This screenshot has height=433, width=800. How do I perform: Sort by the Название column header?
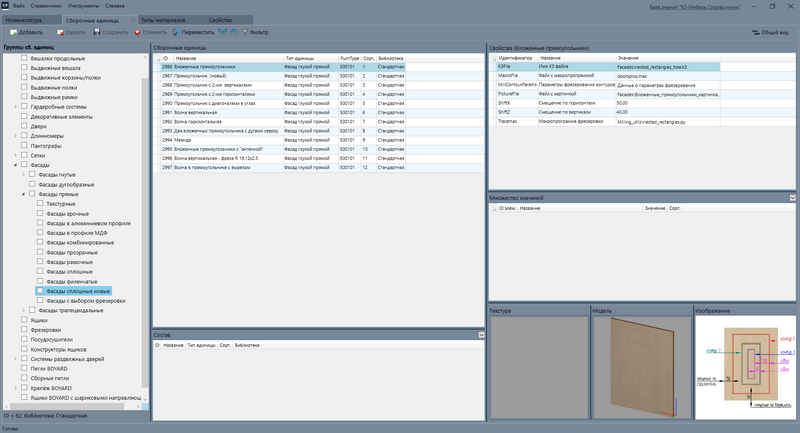tap(229, 59)
